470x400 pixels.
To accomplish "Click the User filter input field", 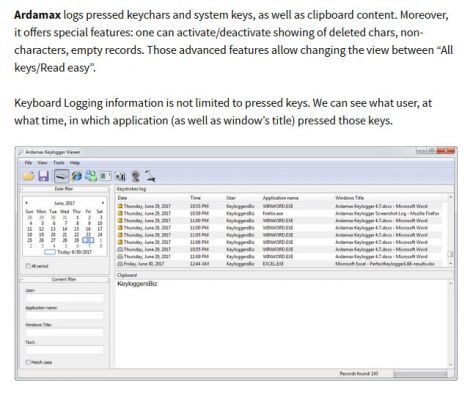I will pos(64,298).
